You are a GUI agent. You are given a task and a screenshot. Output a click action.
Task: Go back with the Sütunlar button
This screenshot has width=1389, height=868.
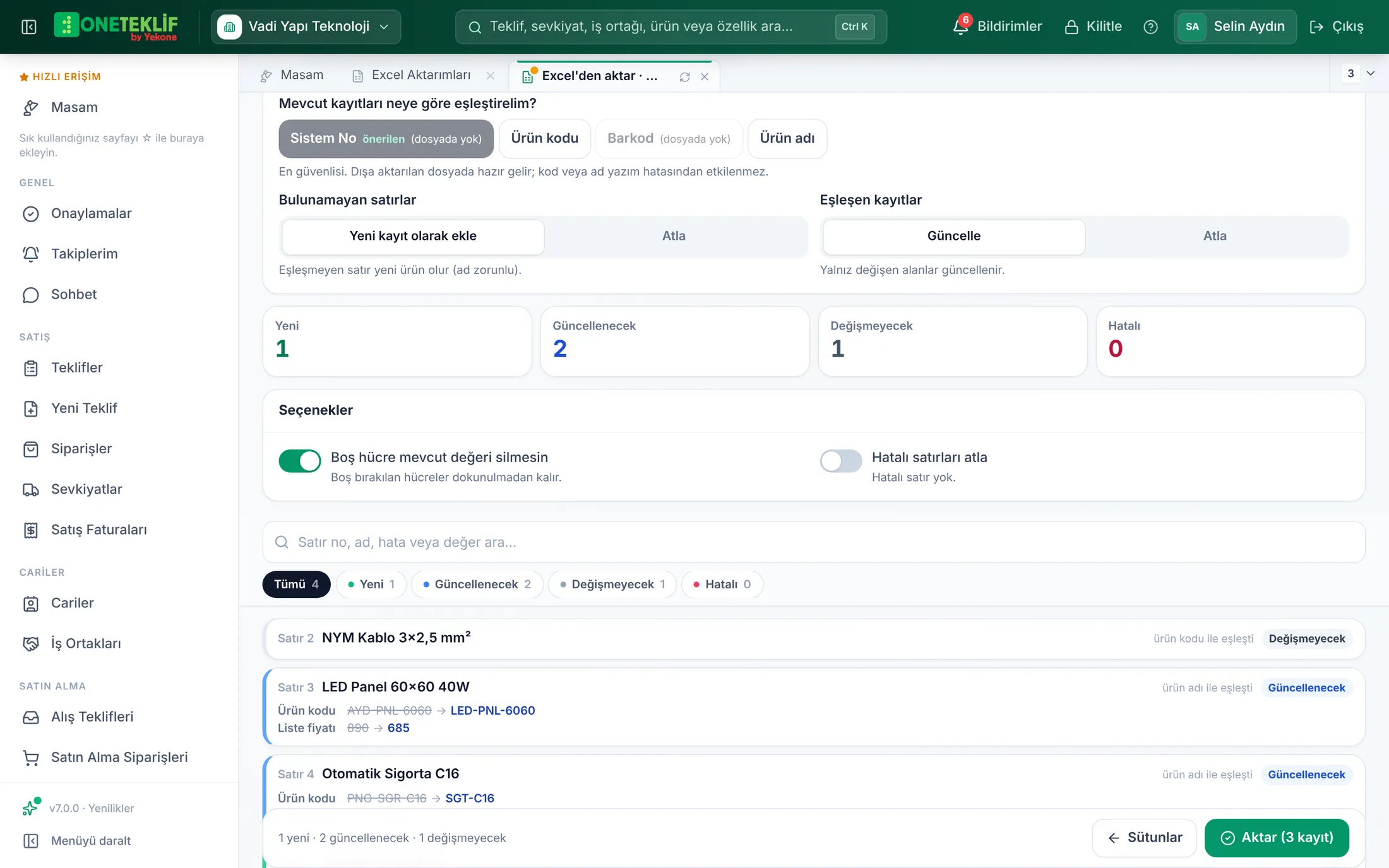1145,838
